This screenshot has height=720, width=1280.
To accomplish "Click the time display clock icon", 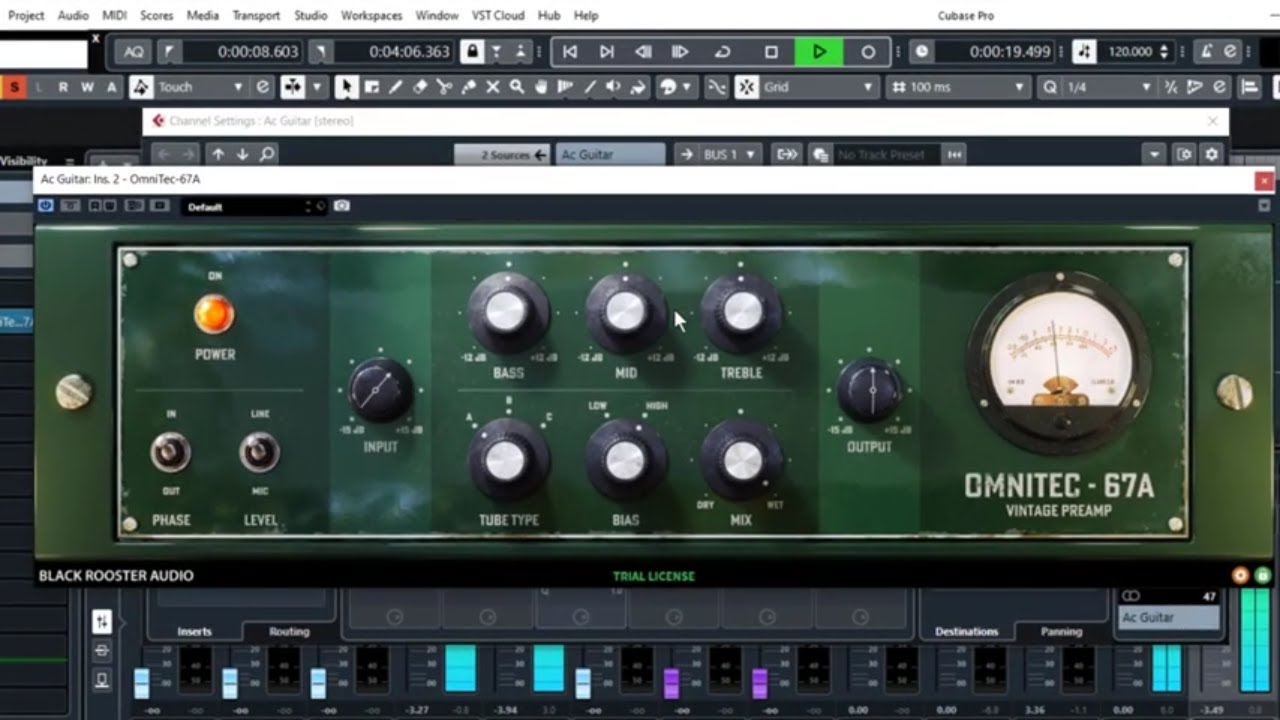I will point(921,52).
